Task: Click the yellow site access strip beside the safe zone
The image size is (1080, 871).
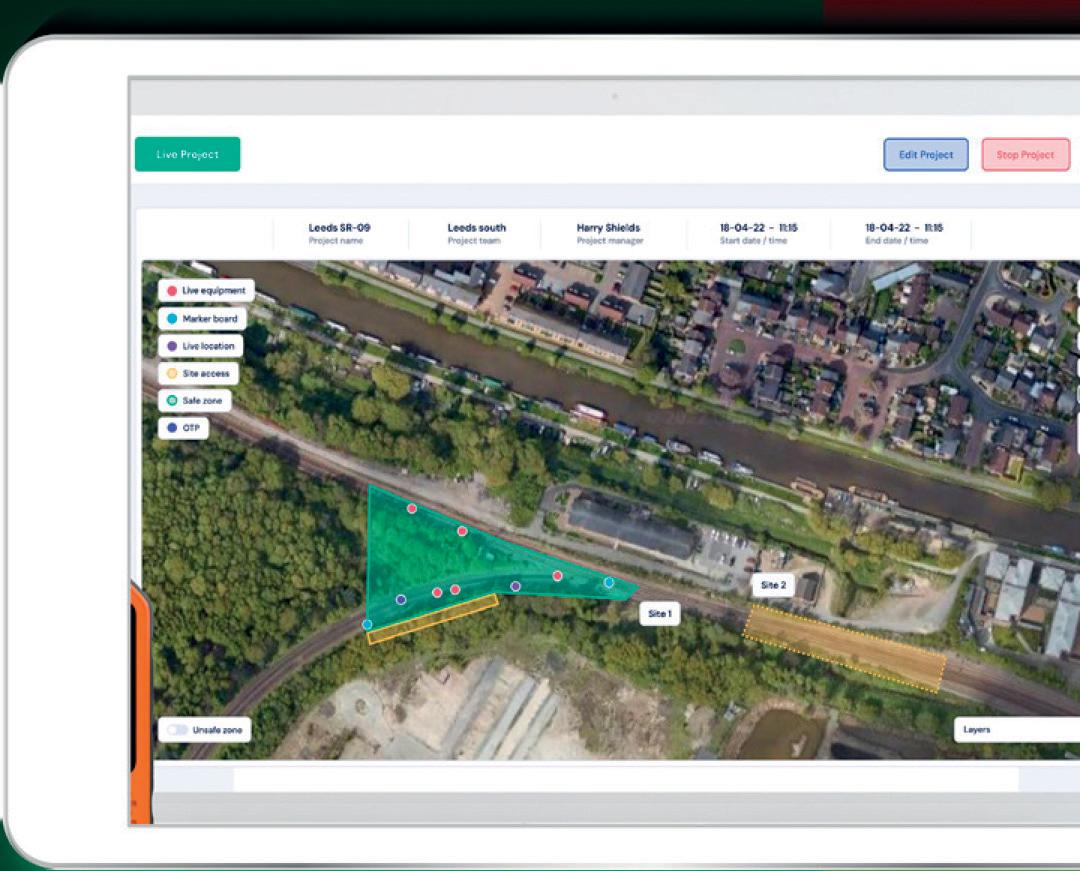Action: pos(433,619)
